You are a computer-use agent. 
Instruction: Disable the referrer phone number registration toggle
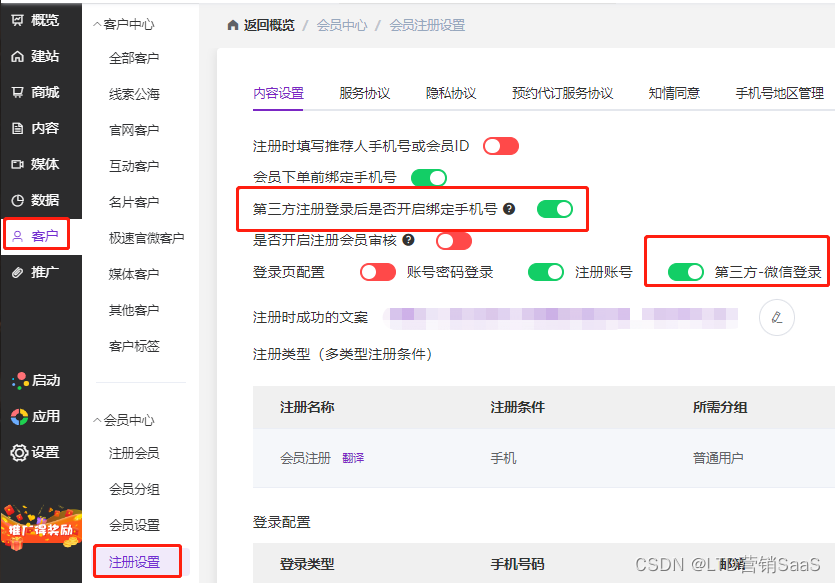point(500,145)
